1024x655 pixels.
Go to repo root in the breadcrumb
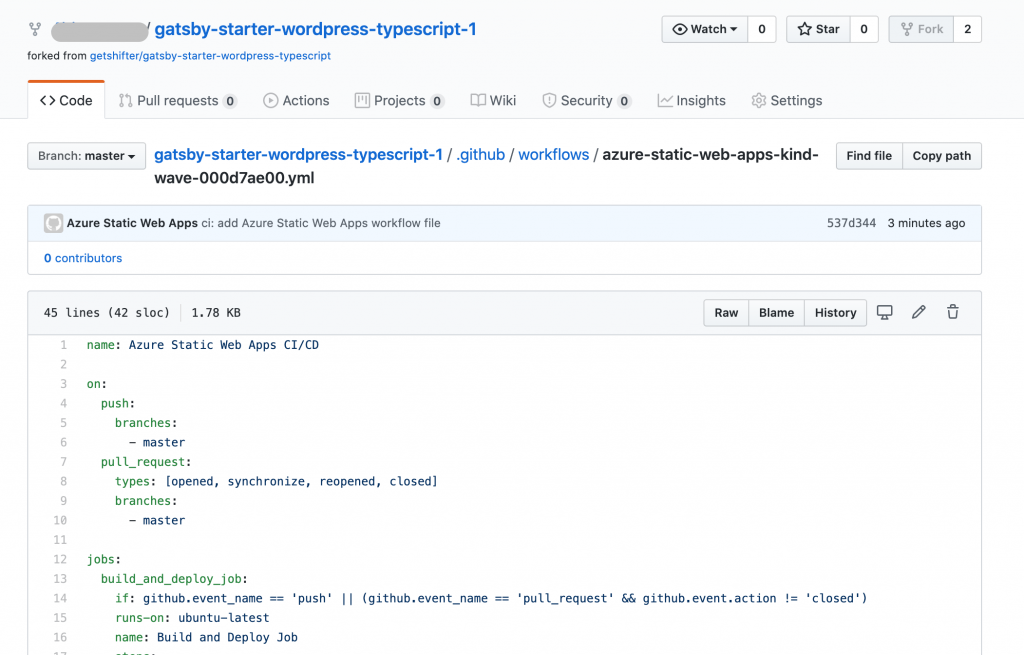click(298, 155)
